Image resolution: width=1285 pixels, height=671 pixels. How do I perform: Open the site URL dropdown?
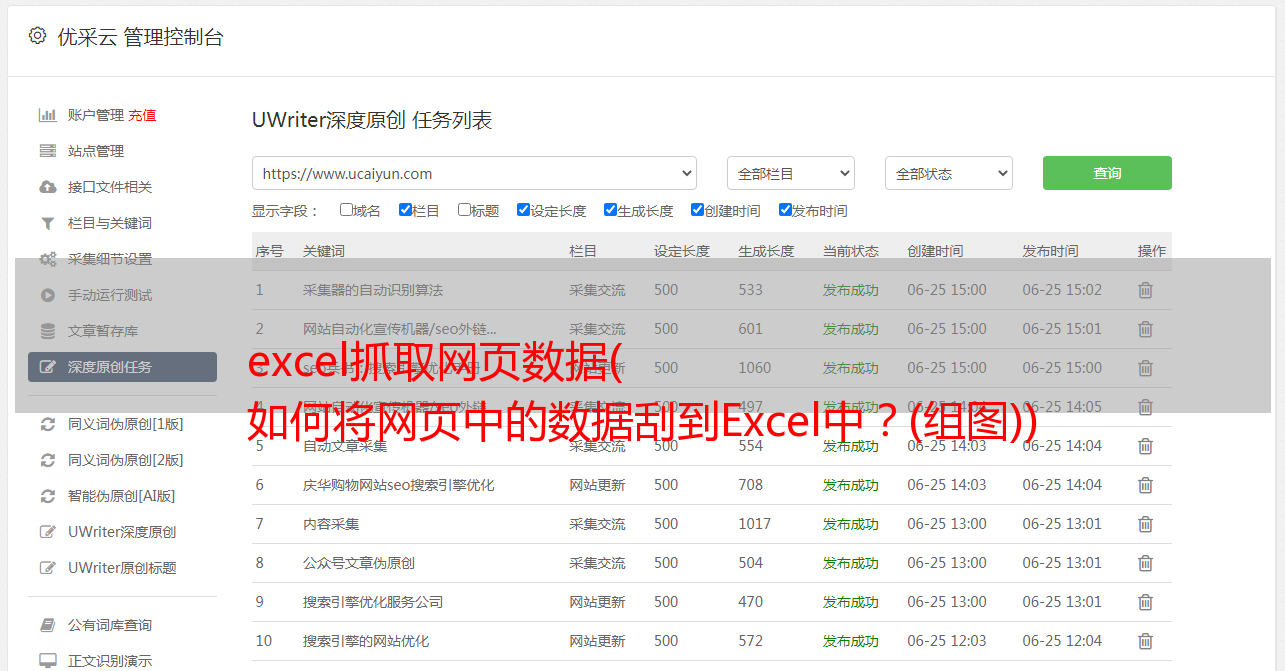pos(474,173)
